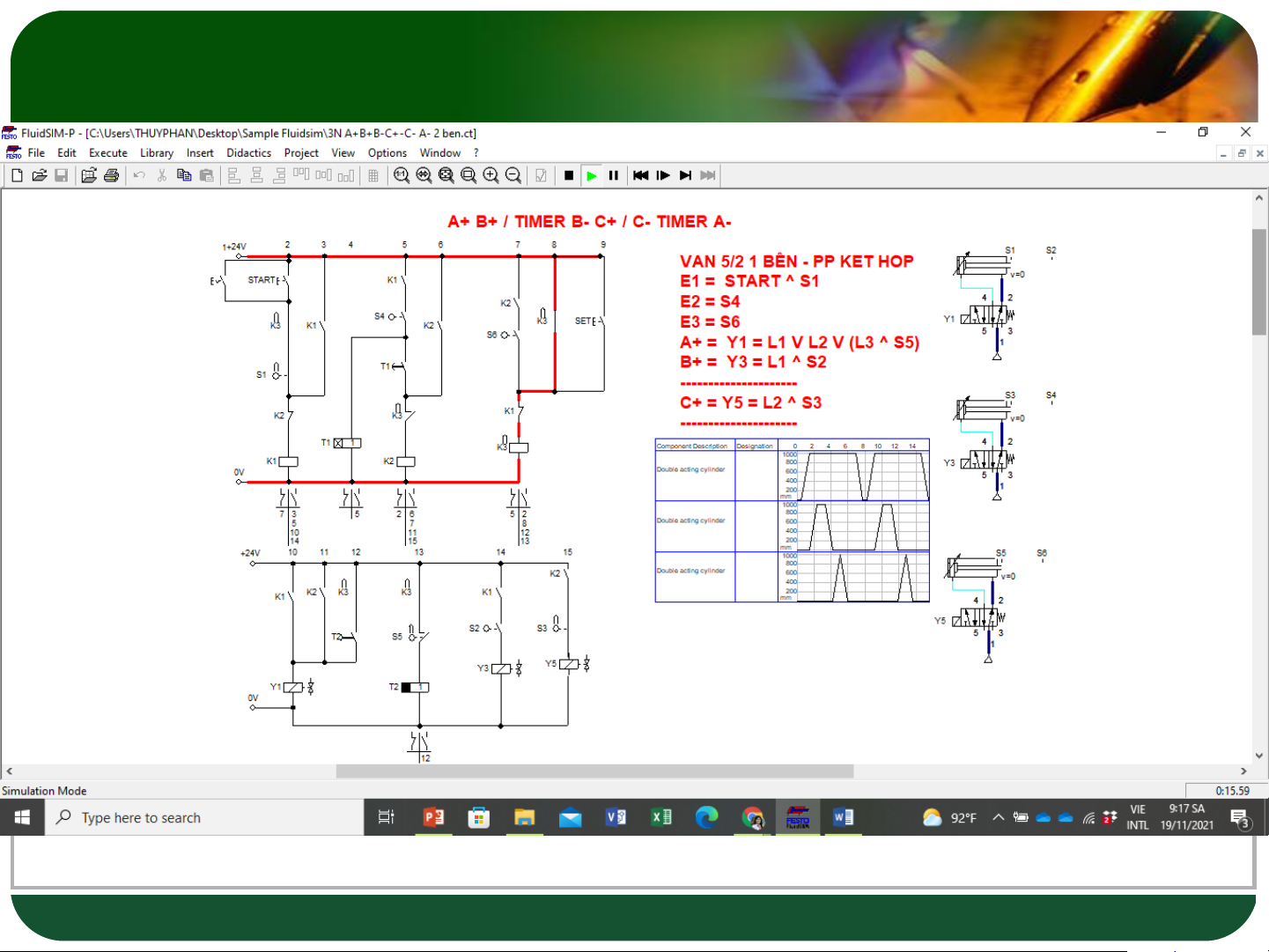Image resolution: width=1269 pixels, height=952 pixels.
Task: Create a new circuit file
Action: [x=17, y=175]
